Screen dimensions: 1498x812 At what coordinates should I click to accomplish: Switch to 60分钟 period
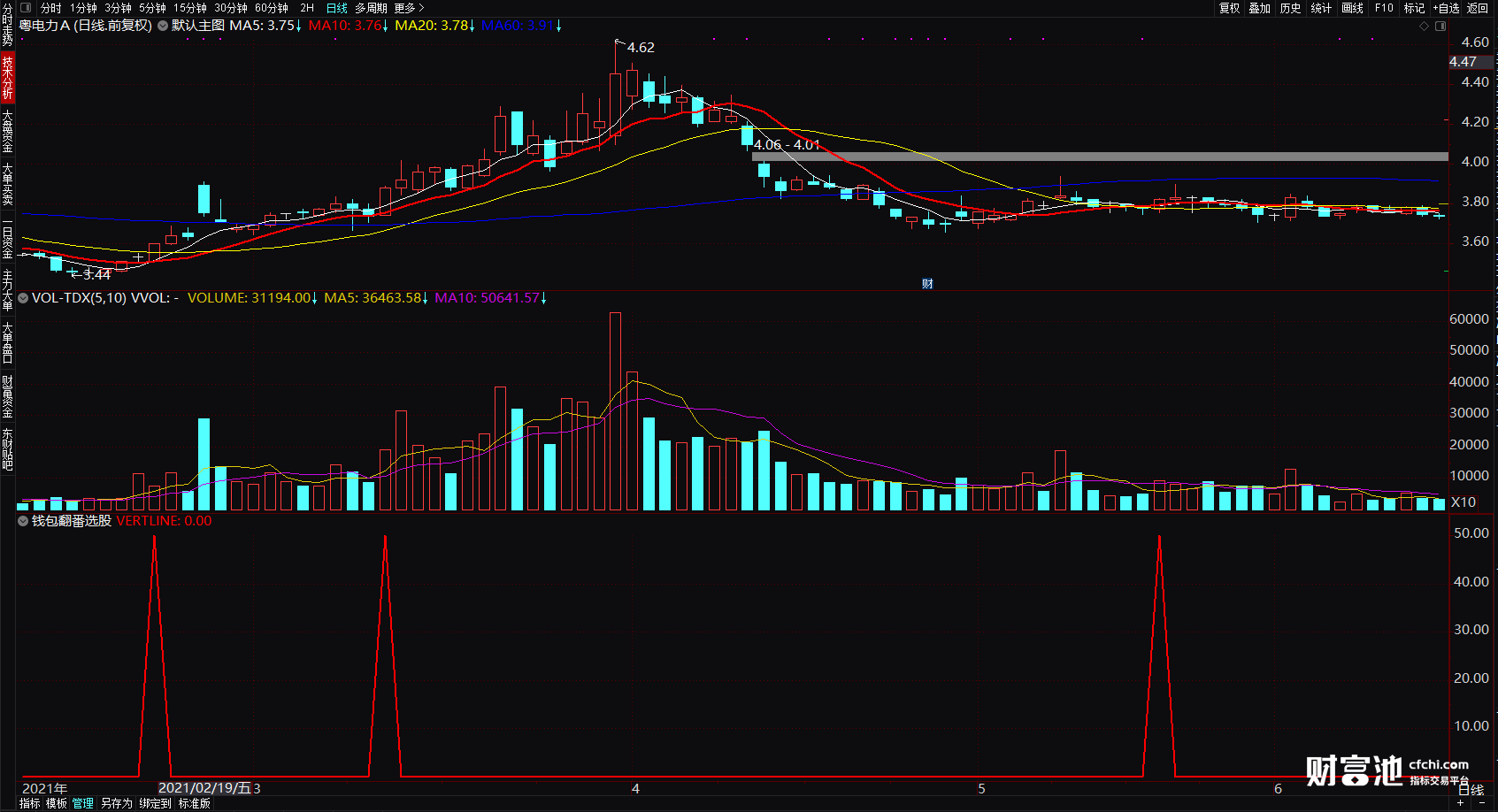[x=272, y=8]
